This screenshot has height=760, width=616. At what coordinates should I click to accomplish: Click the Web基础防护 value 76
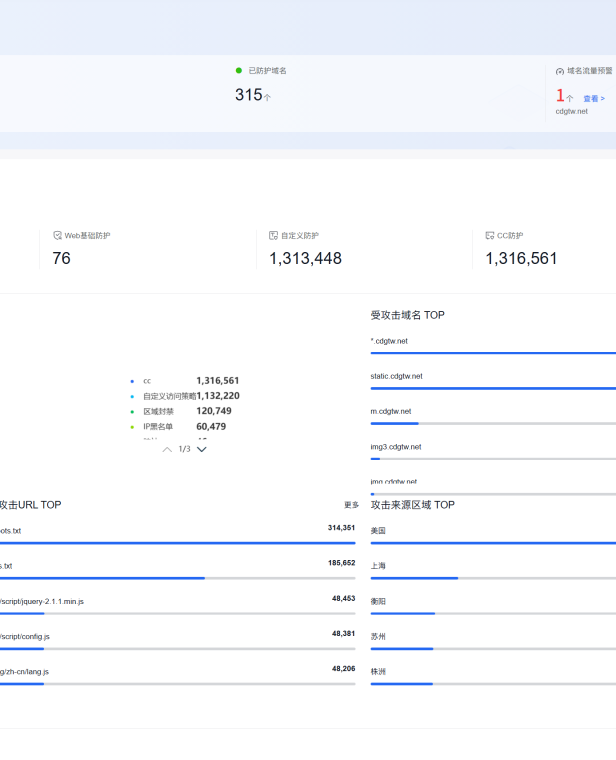click(62, 258)
